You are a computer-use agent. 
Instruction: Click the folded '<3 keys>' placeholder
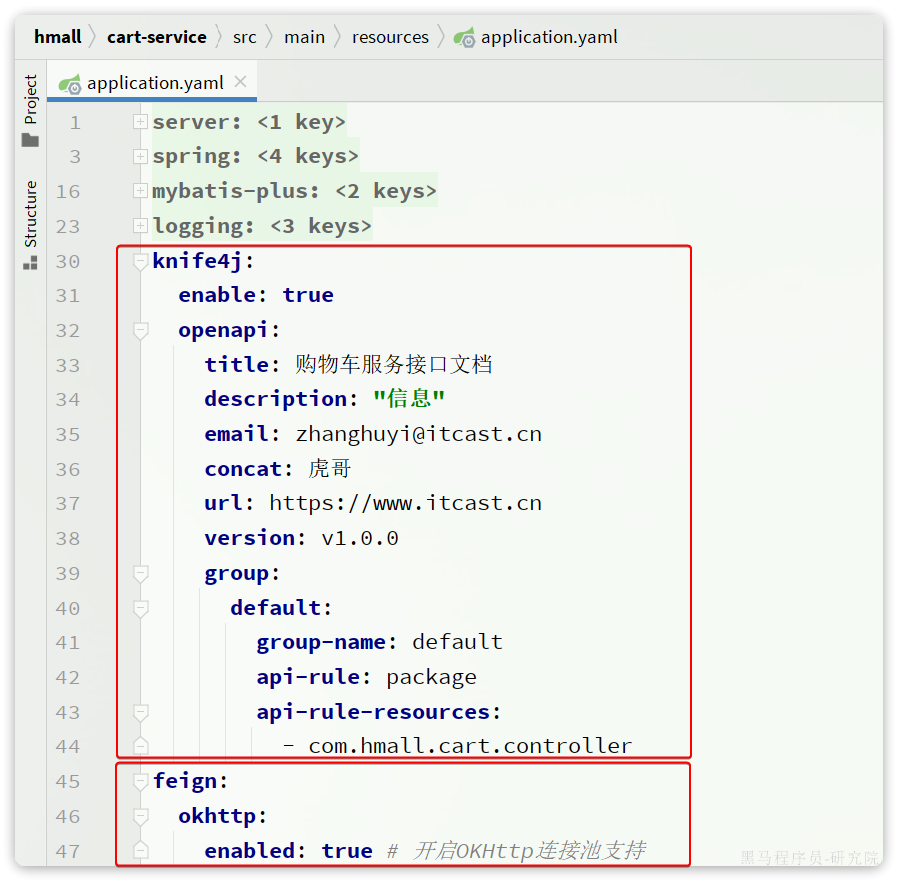pyautogui.click(x=321, y=226)
